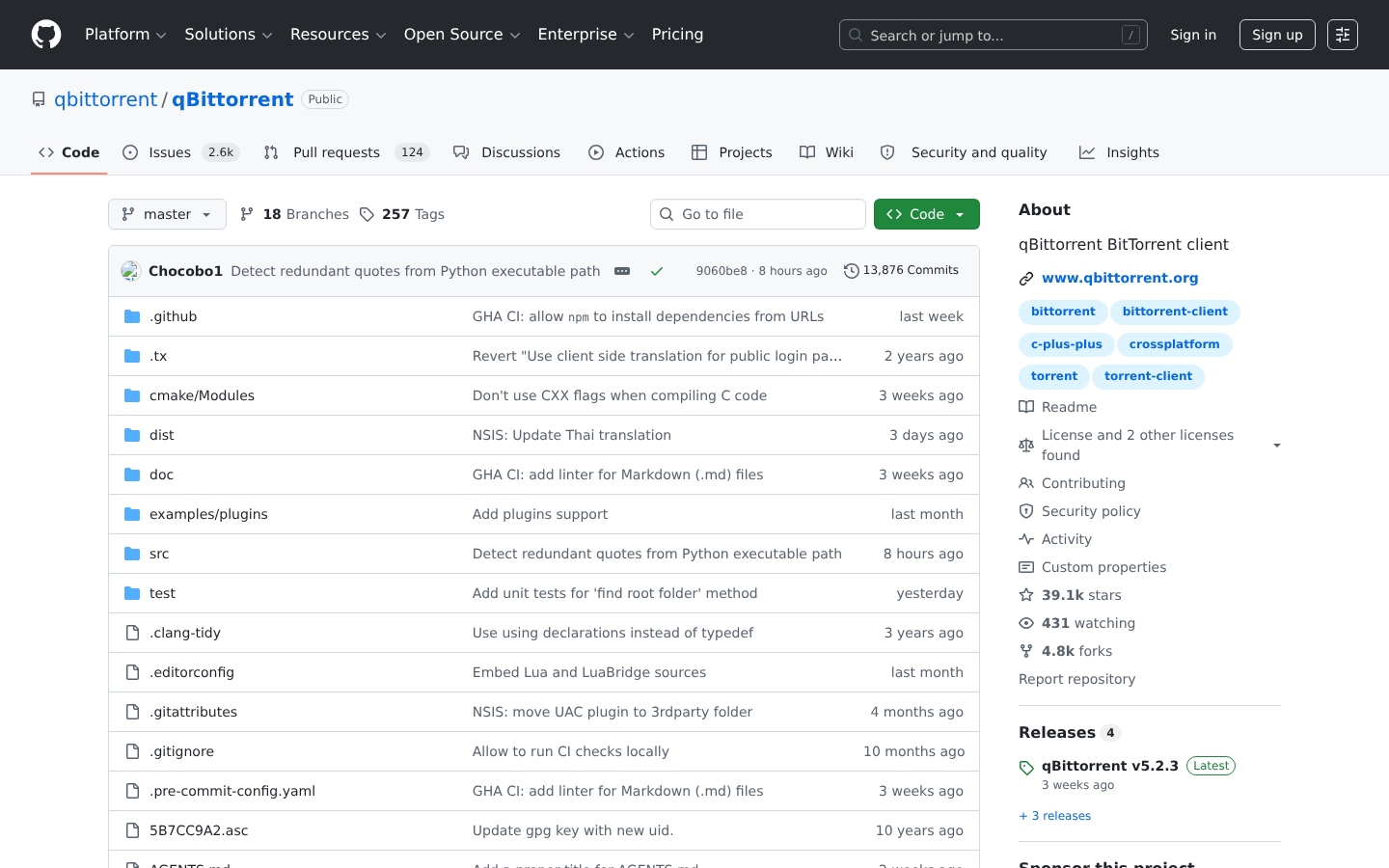Click the cmake/Modules folder icon

click(132, 395)
